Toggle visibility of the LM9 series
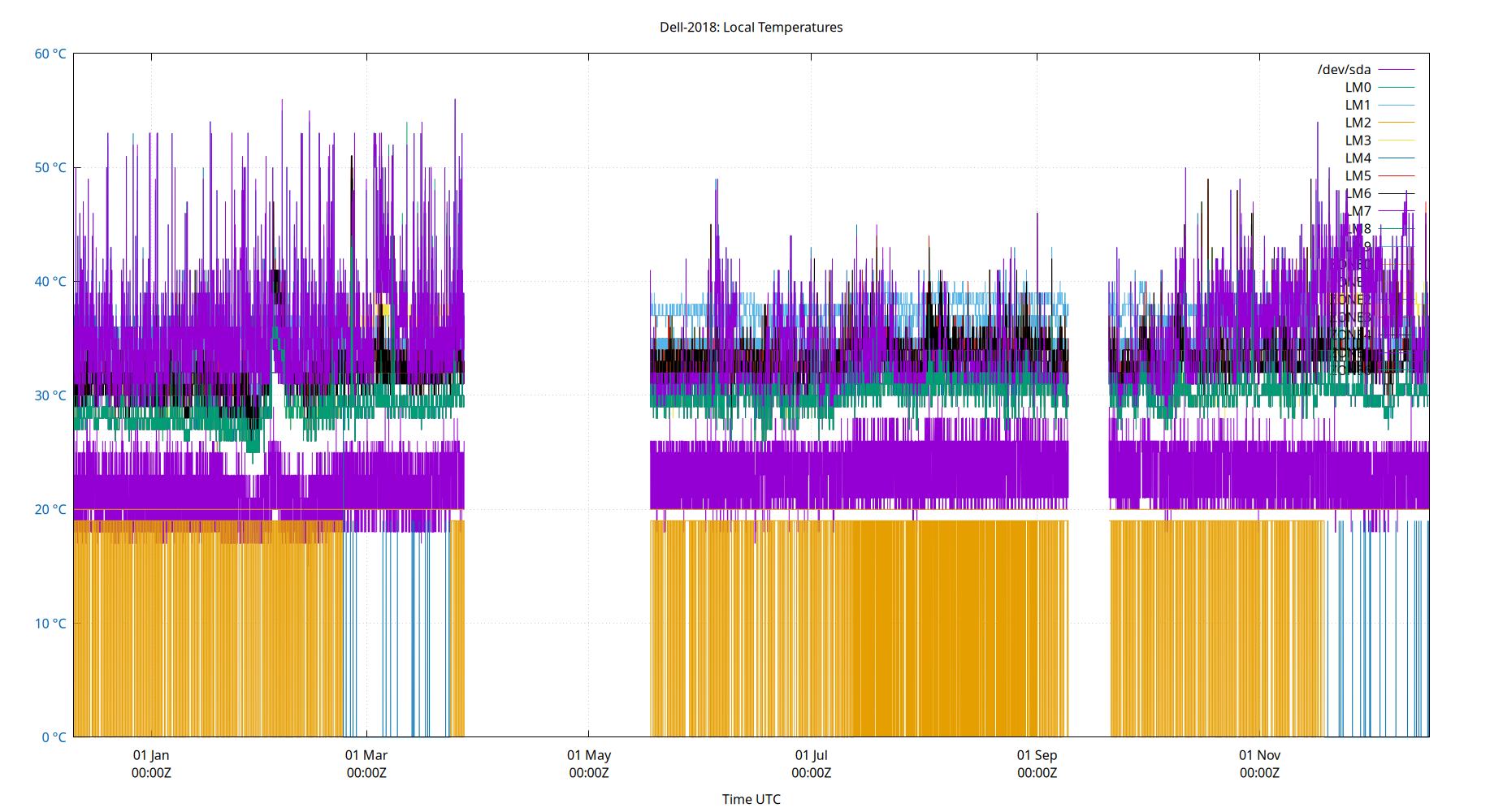Viewport: 1503px width, 812px height. 1358,245
